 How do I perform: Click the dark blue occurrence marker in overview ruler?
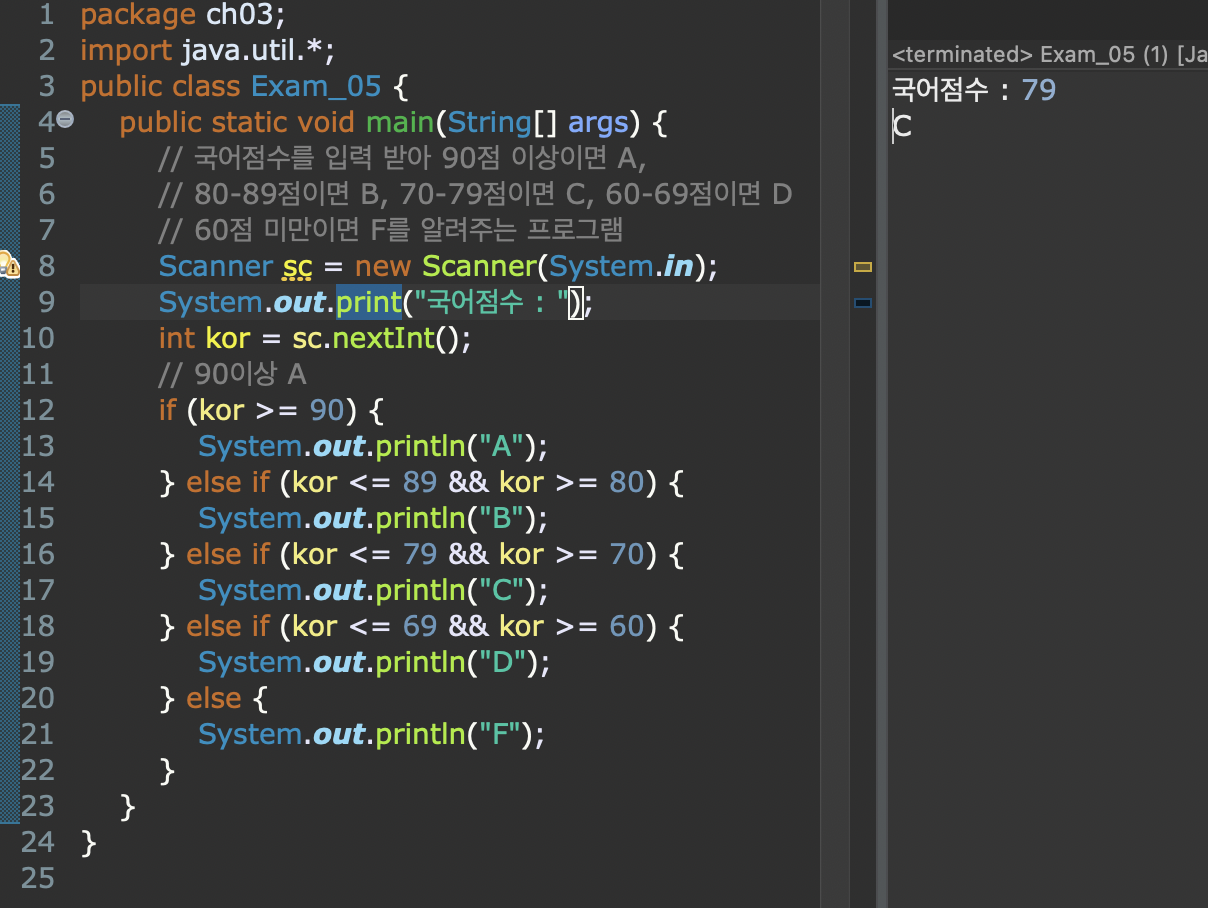coord(863,302)
